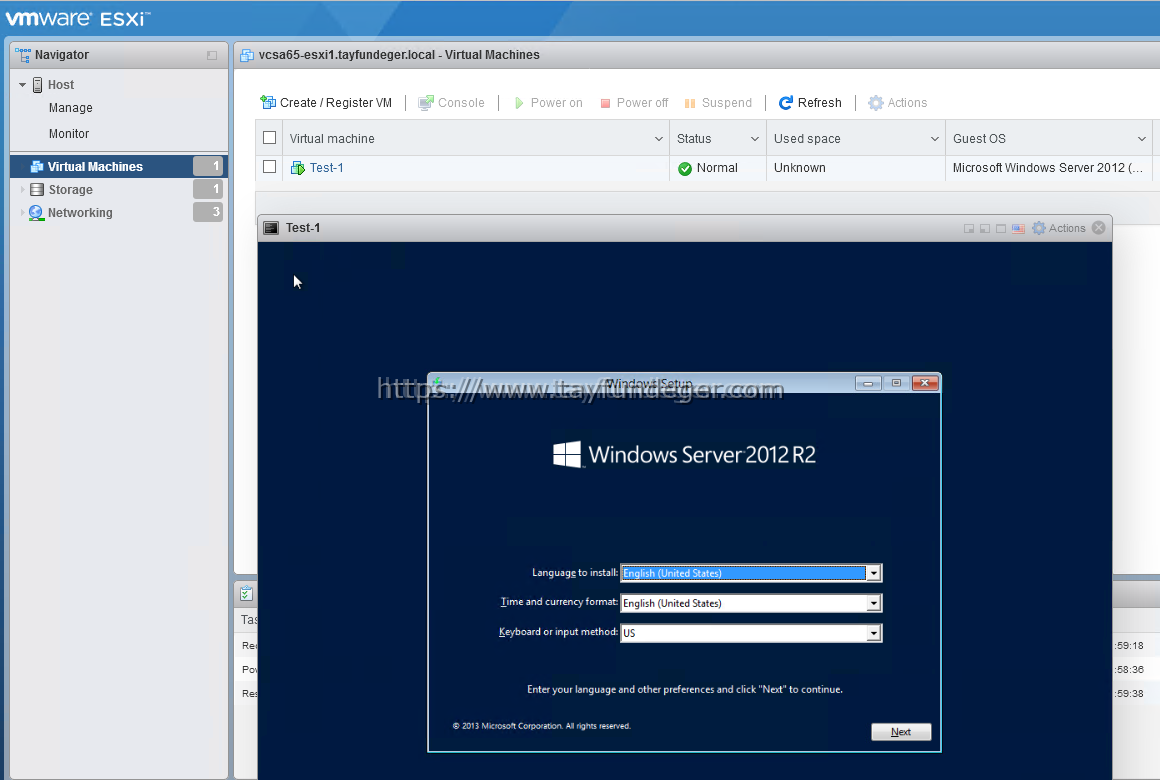Image resolution: width=1160 pixels, height=780 pixels.
Task: Maximize the Test-1 console with the square icon
Action: coord(1001,229)
